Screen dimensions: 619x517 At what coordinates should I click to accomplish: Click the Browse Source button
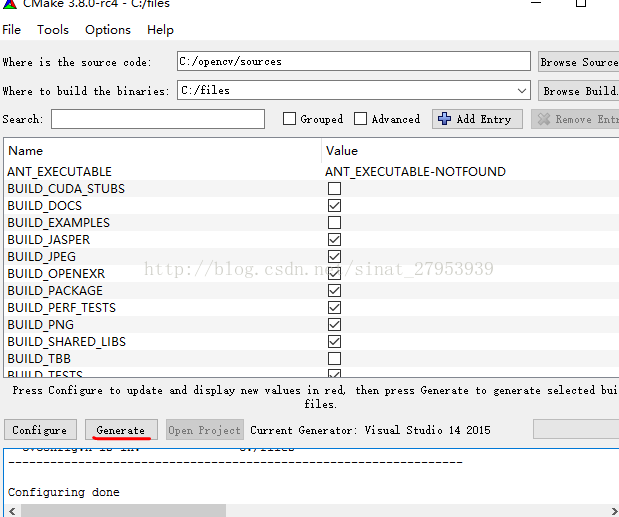coord(578,62)
